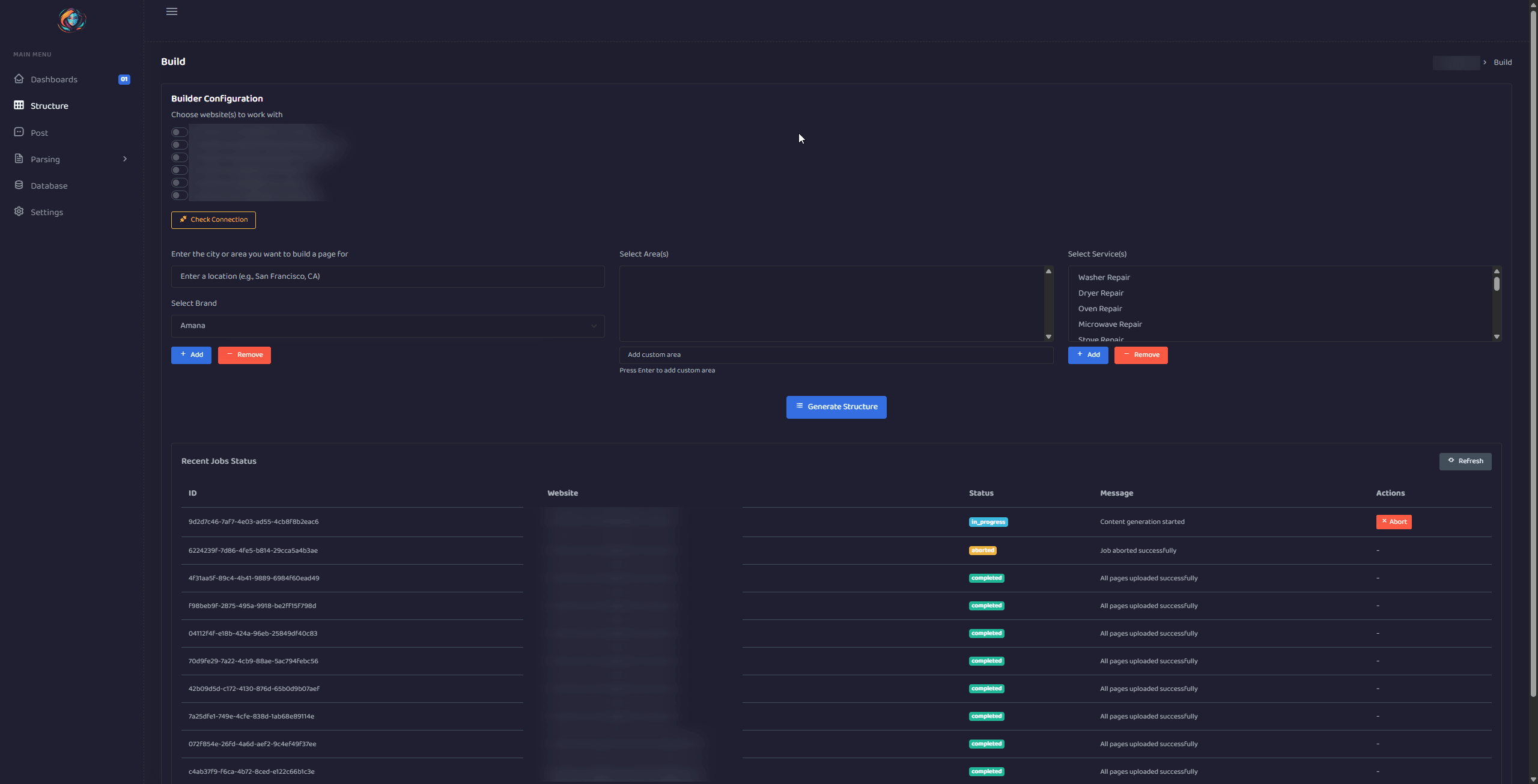
Task: Click Remove button under Select Brand
Action: 244,355
